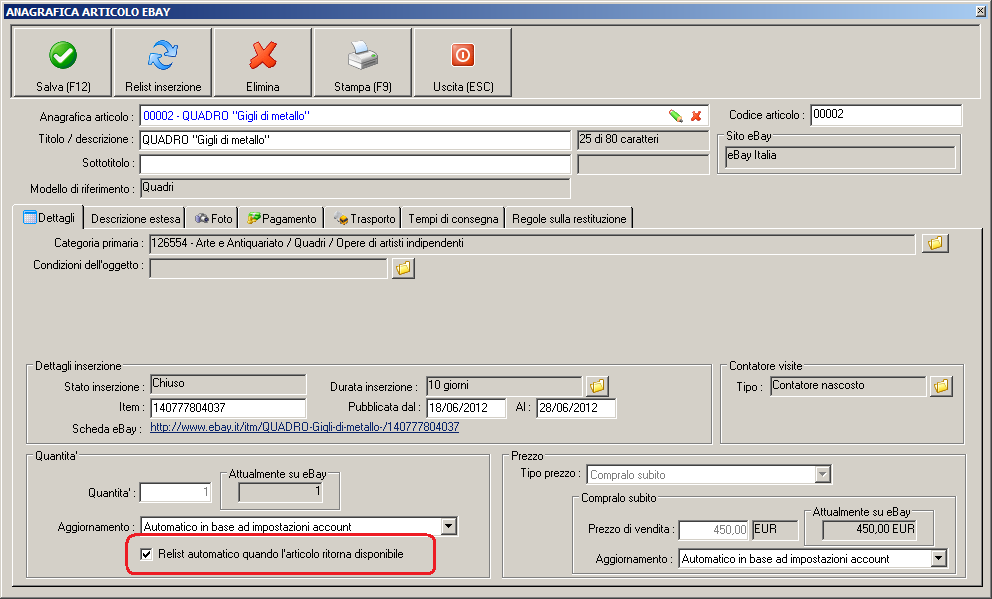Click the Uscita (ESC) exit button
Viewport: 992px width, 599px height.
point(462,62)
